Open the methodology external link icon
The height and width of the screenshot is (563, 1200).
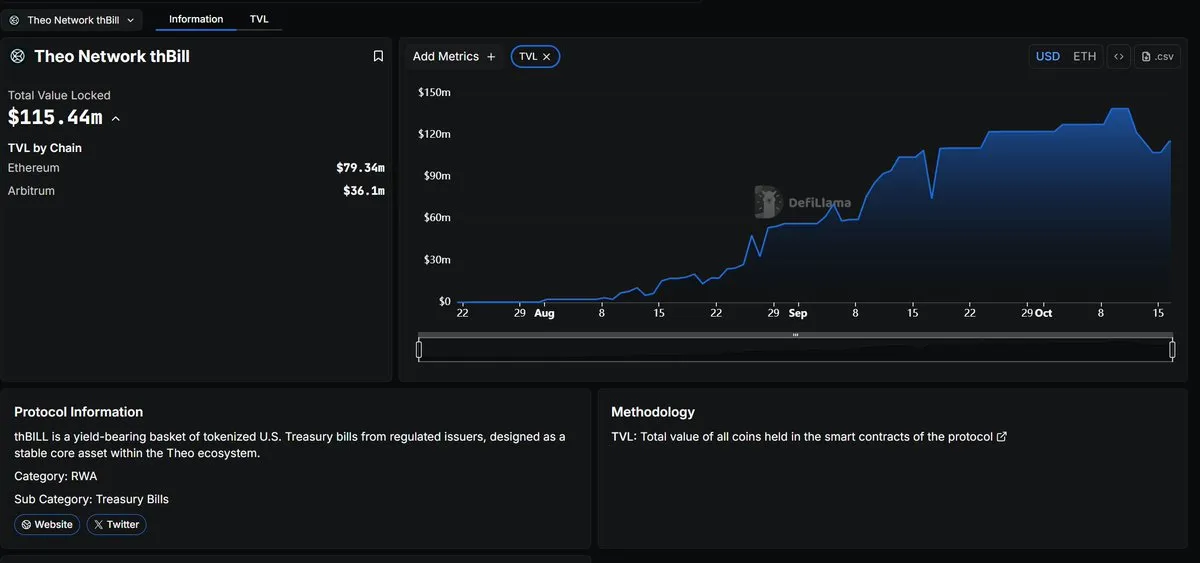(x=1002, y=437)
